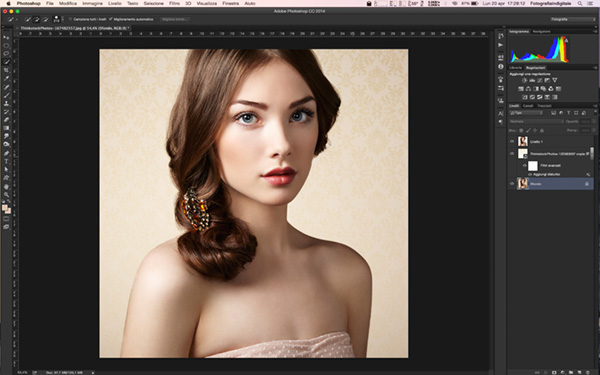Screen dimensions: 600x375
Task: Add an Invert adjustment
Action: coord(525,97)
